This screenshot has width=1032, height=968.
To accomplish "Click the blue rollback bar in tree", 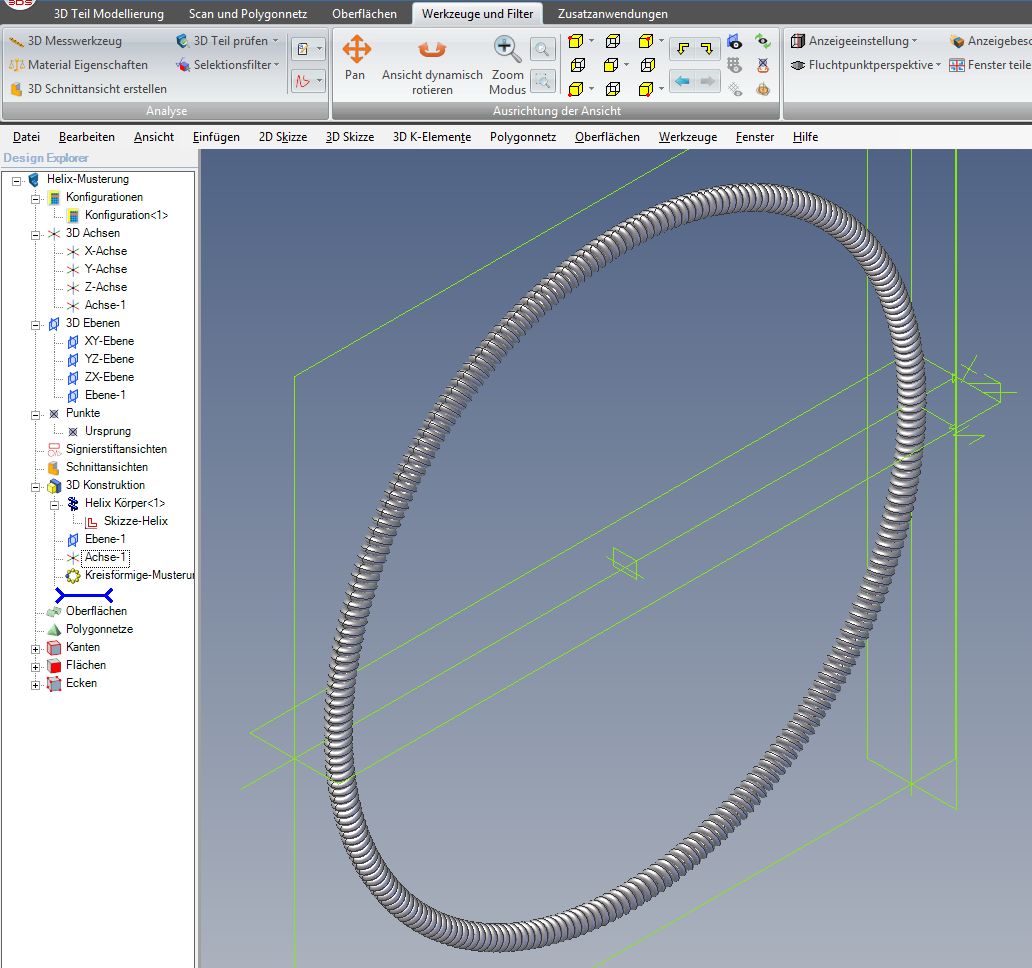I will tap(84, 595).
